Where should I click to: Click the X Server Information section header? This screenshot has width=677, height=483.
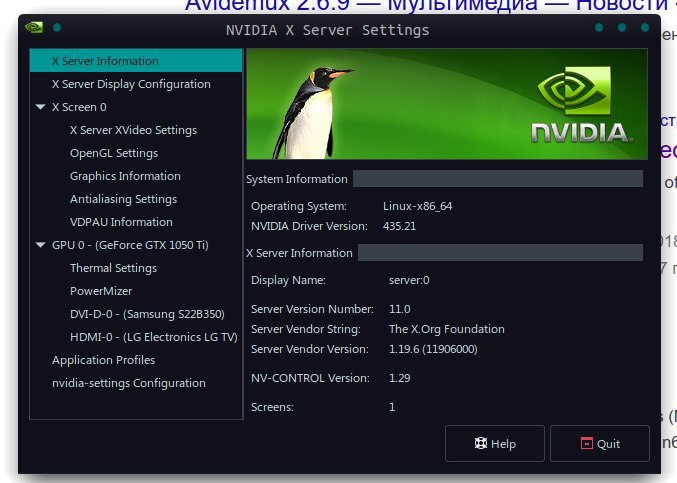pos(299,253)
